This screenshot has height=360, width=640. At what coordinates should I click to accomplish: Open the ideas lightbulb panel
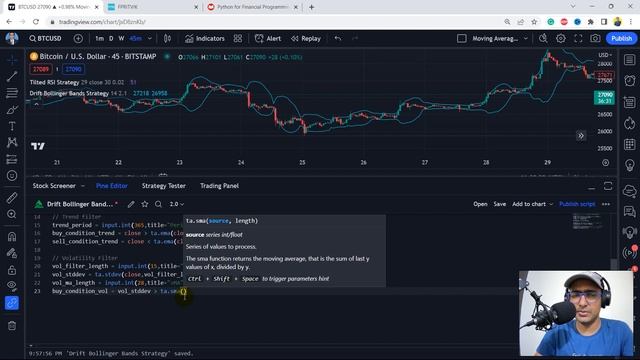(x=629, y=165)
